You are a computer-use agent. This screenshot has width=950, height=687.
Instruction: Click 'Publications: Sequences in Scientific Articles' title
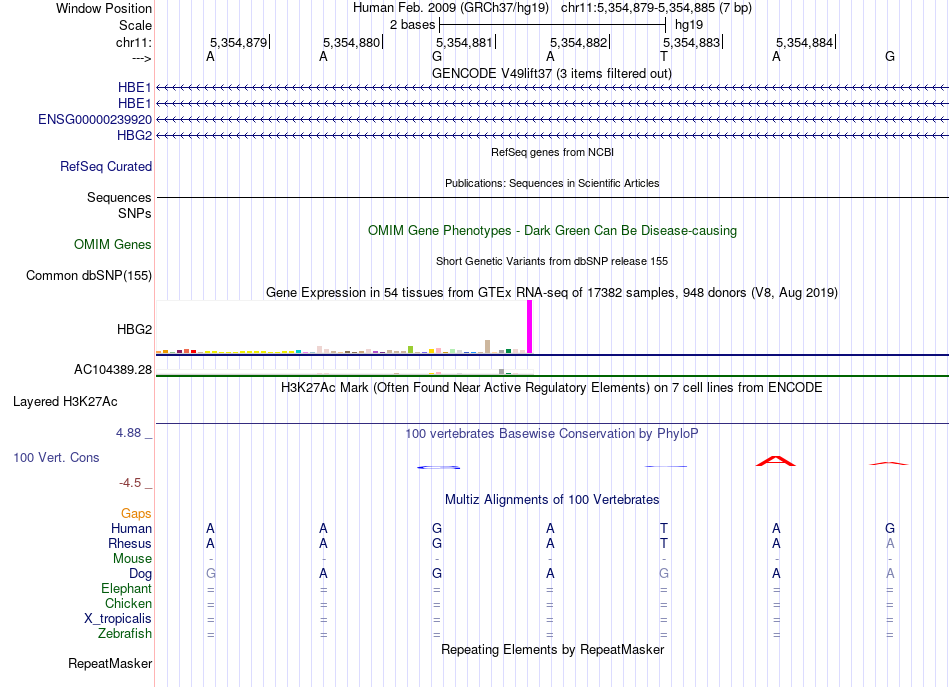pyautogui.click(x=552, y=183)
